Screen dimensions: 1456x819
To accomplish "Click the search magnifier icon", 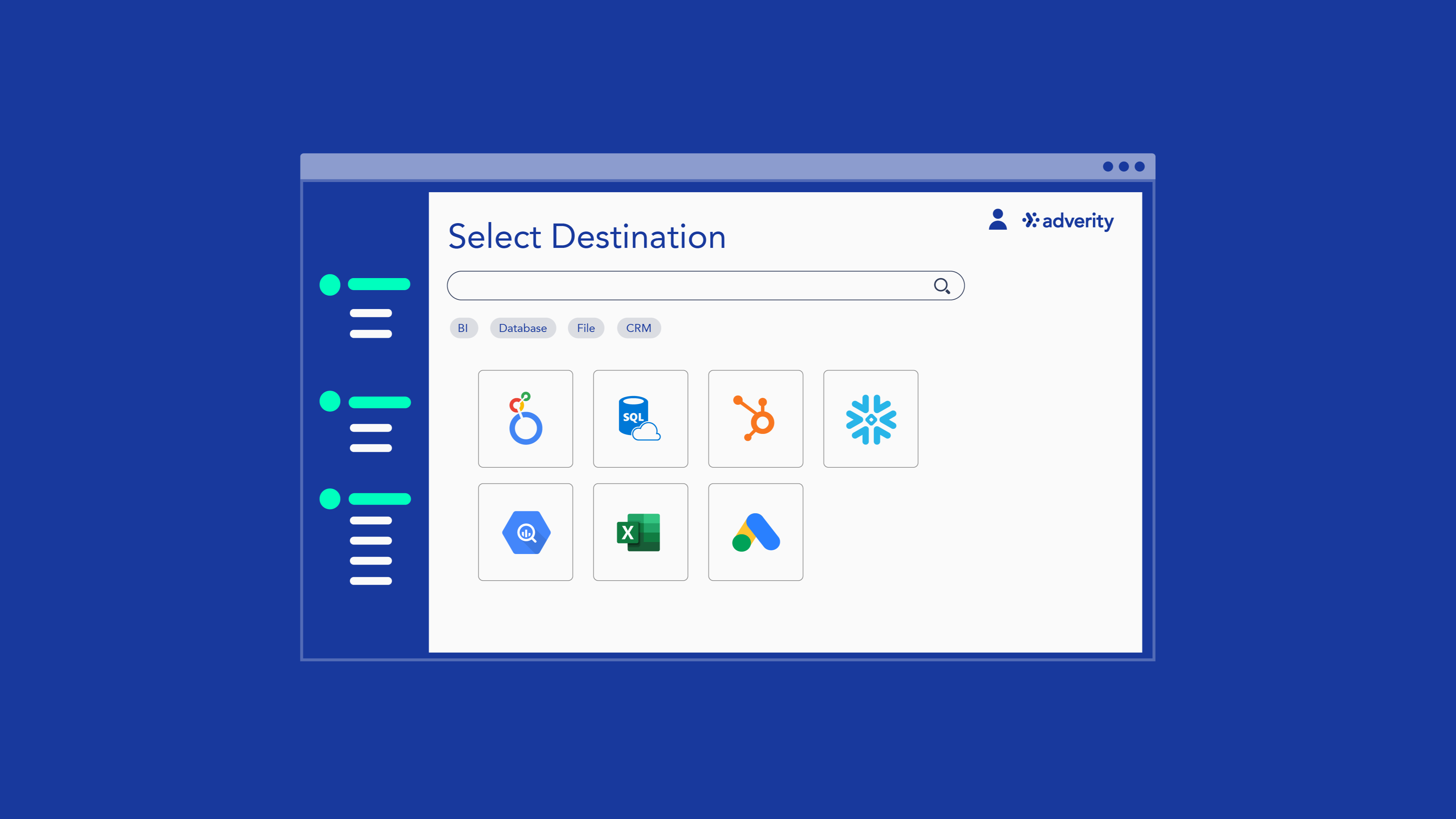I will [x=941, y=286].
